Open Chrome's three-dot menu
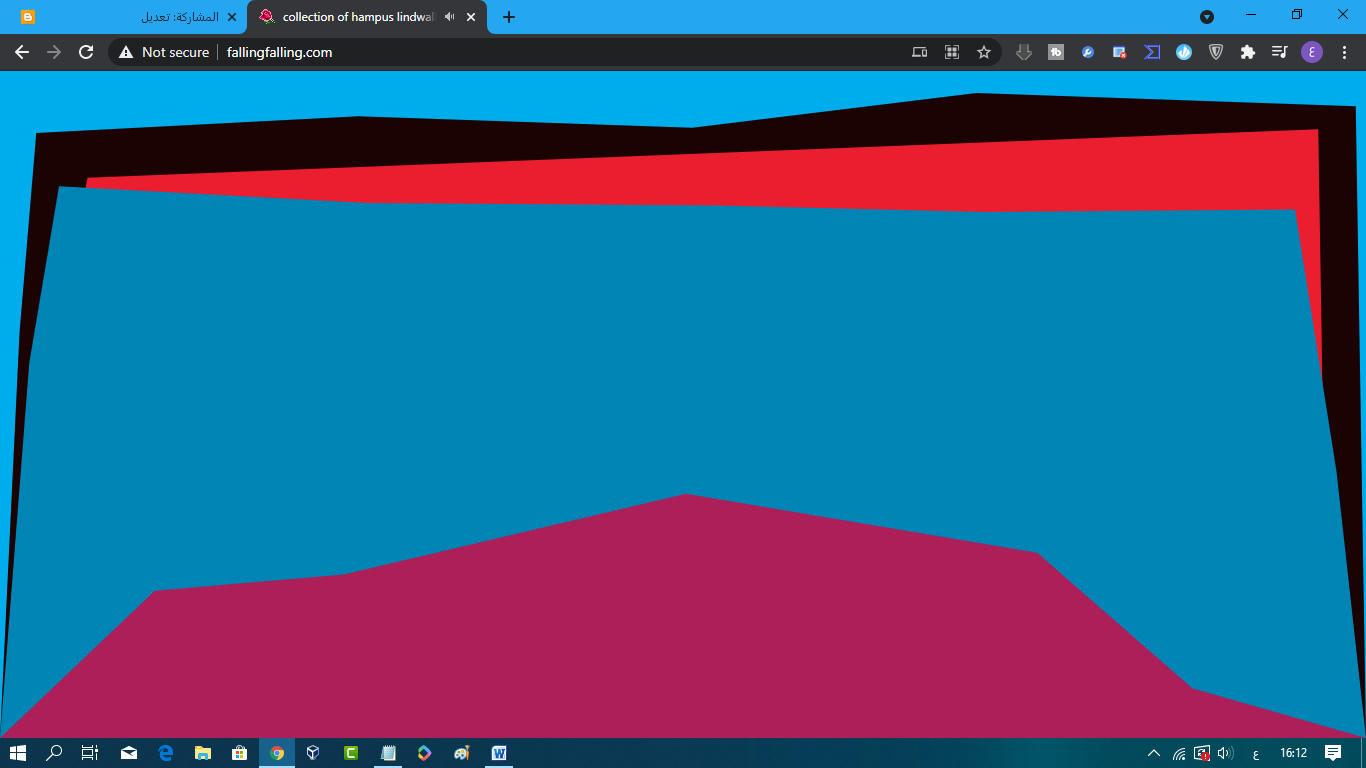The width and height of the screenshot is (1366, 768). click(x=1344, y=52)
